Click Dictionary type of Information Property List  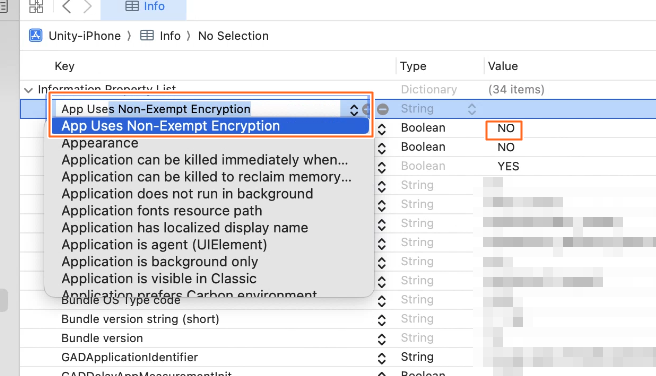(429, 90)
